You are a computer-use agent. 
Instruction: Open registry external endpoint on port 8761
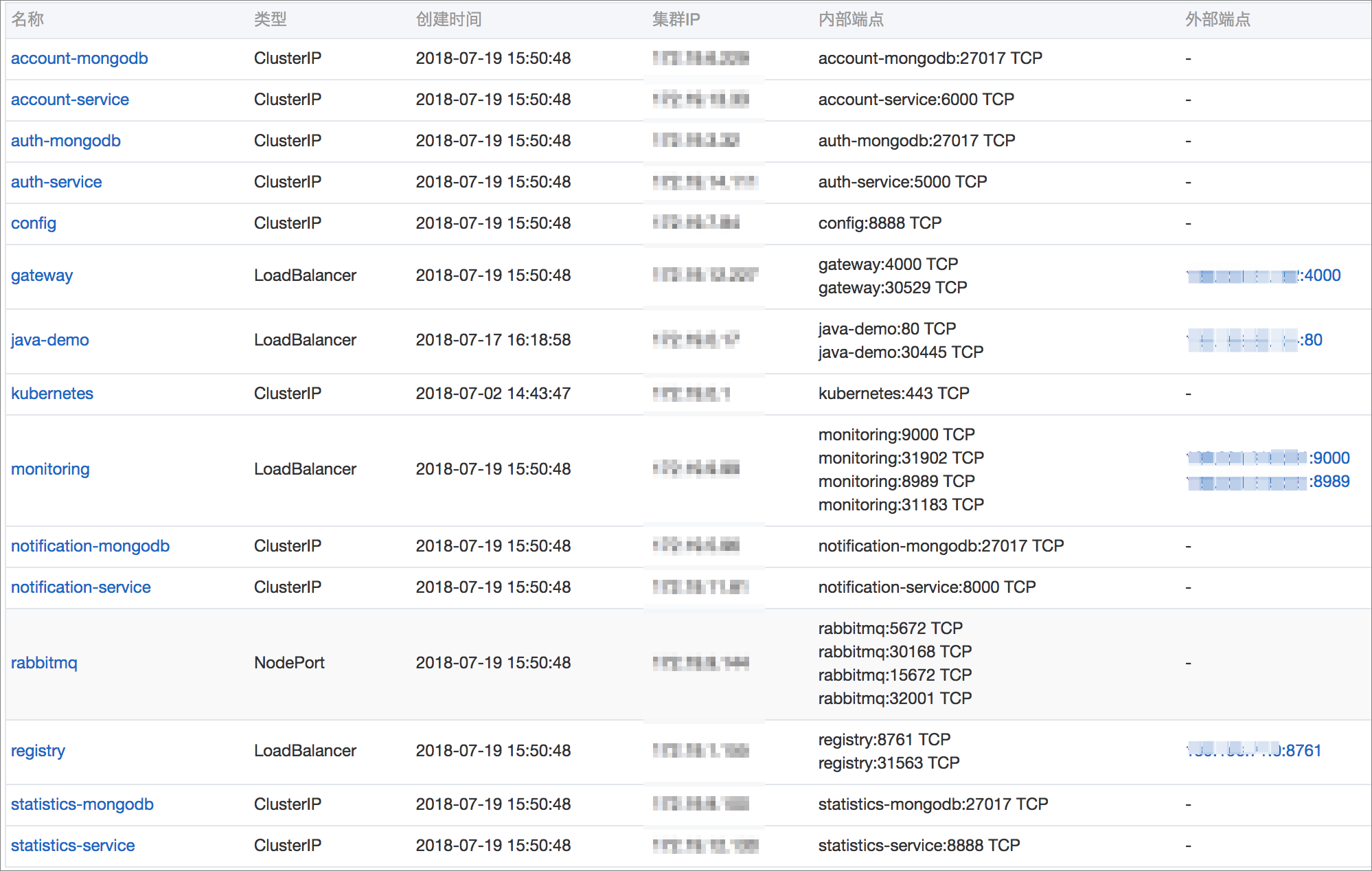click(1254, 751)
